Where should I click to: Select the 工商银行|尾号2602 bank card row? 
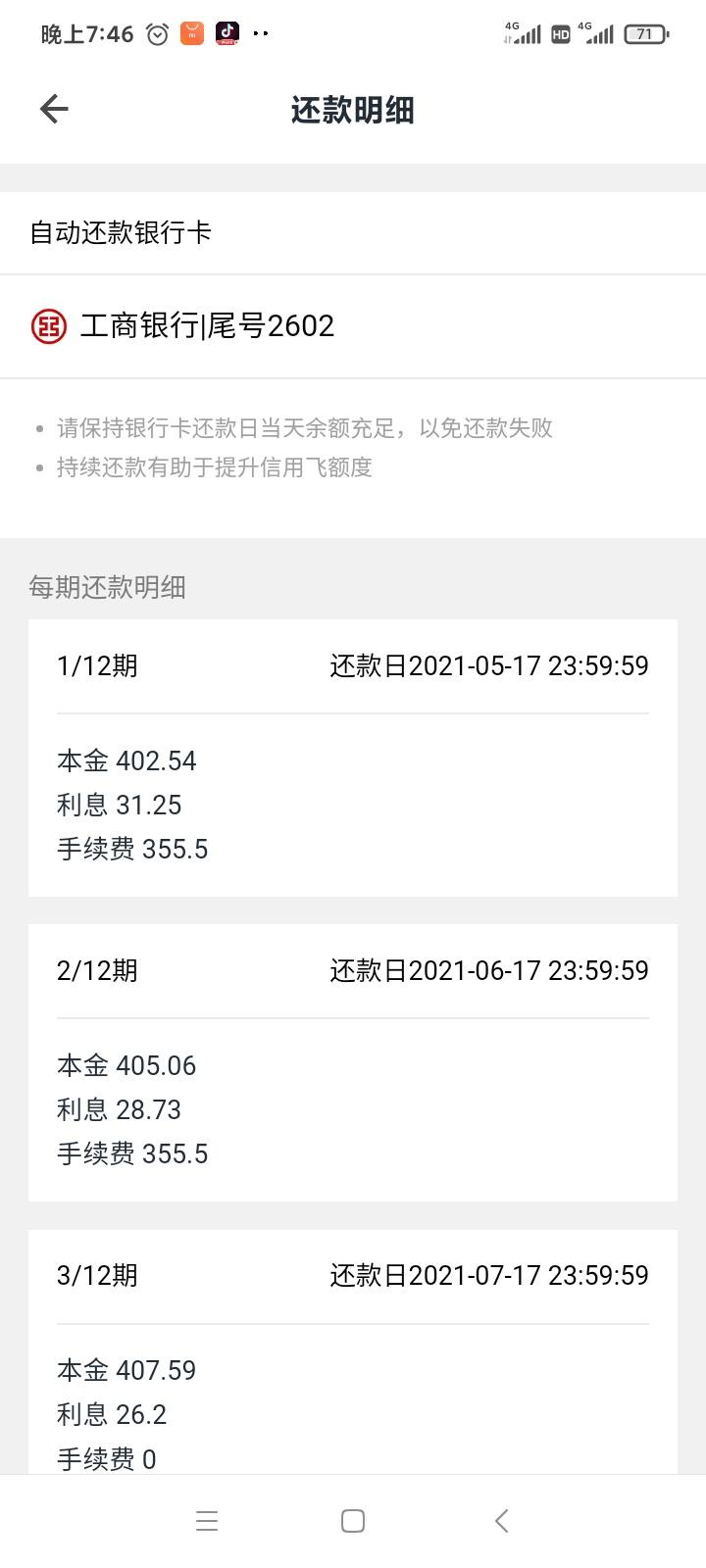[353, 326]
